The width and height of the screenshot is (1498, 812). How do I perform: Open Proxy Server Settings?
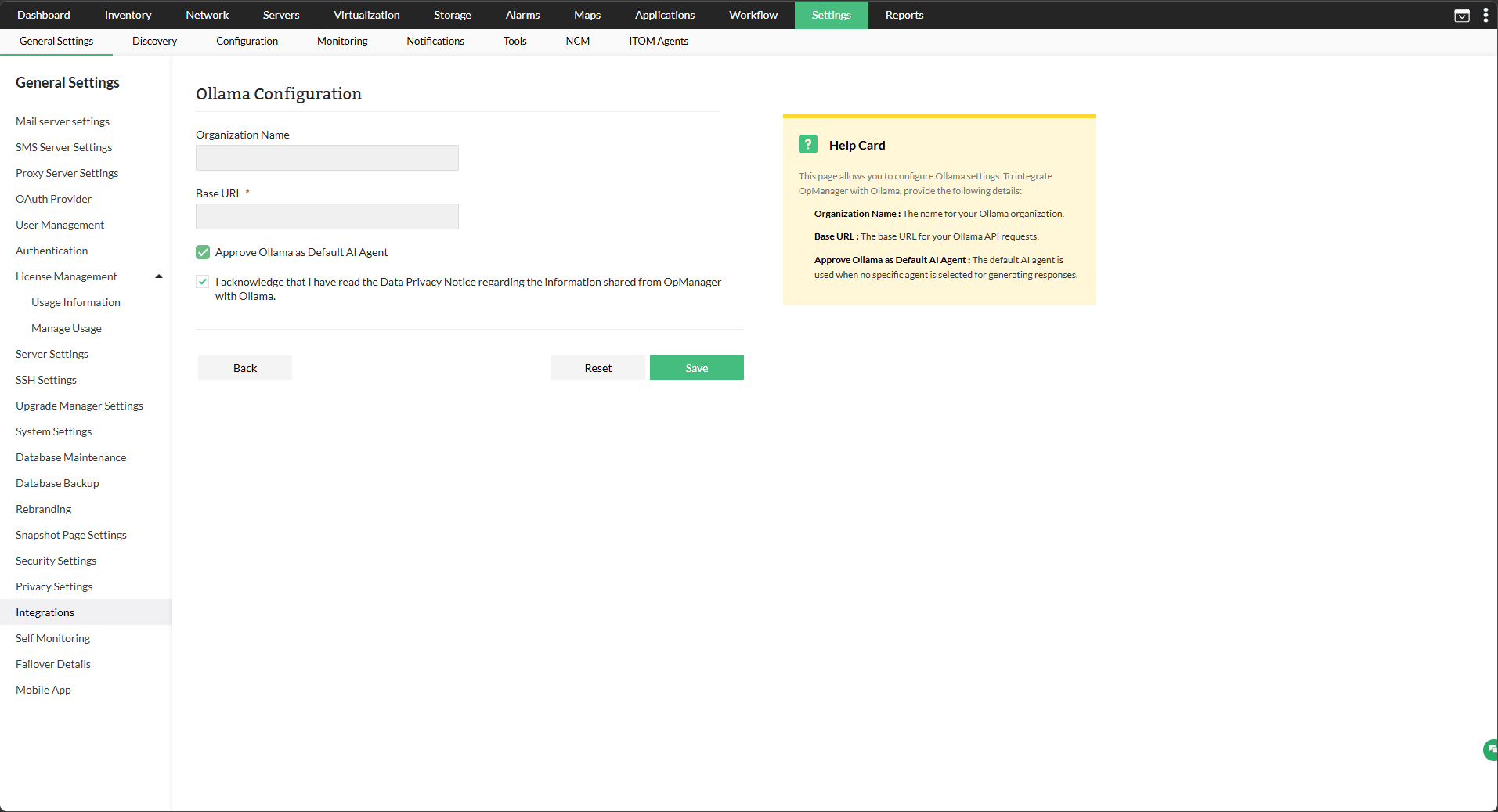point(67,173)
